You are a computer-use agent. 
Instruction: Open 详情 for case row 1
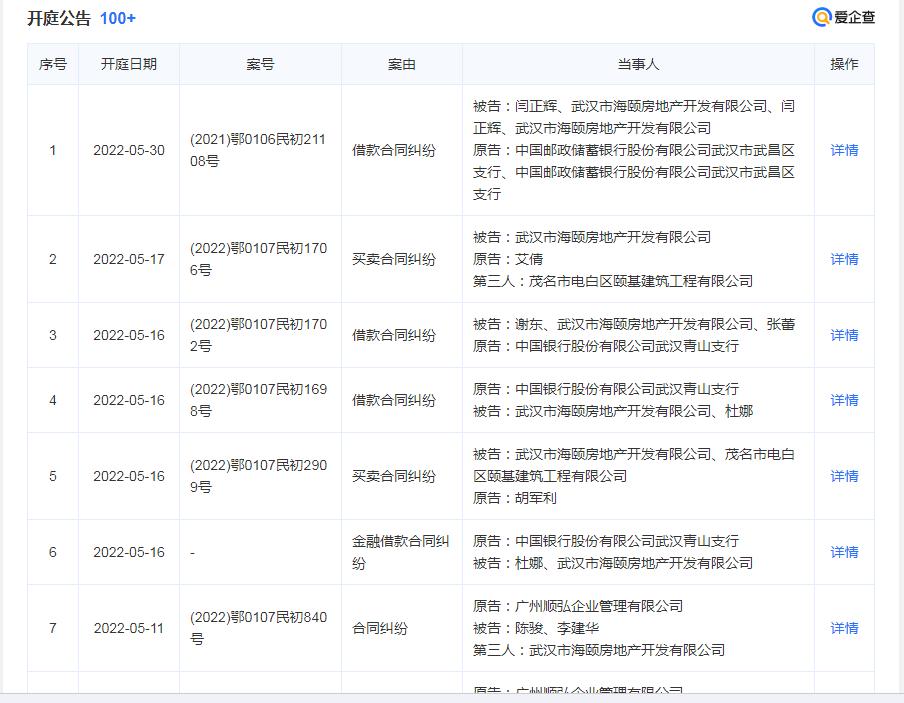tap(844, 150)
